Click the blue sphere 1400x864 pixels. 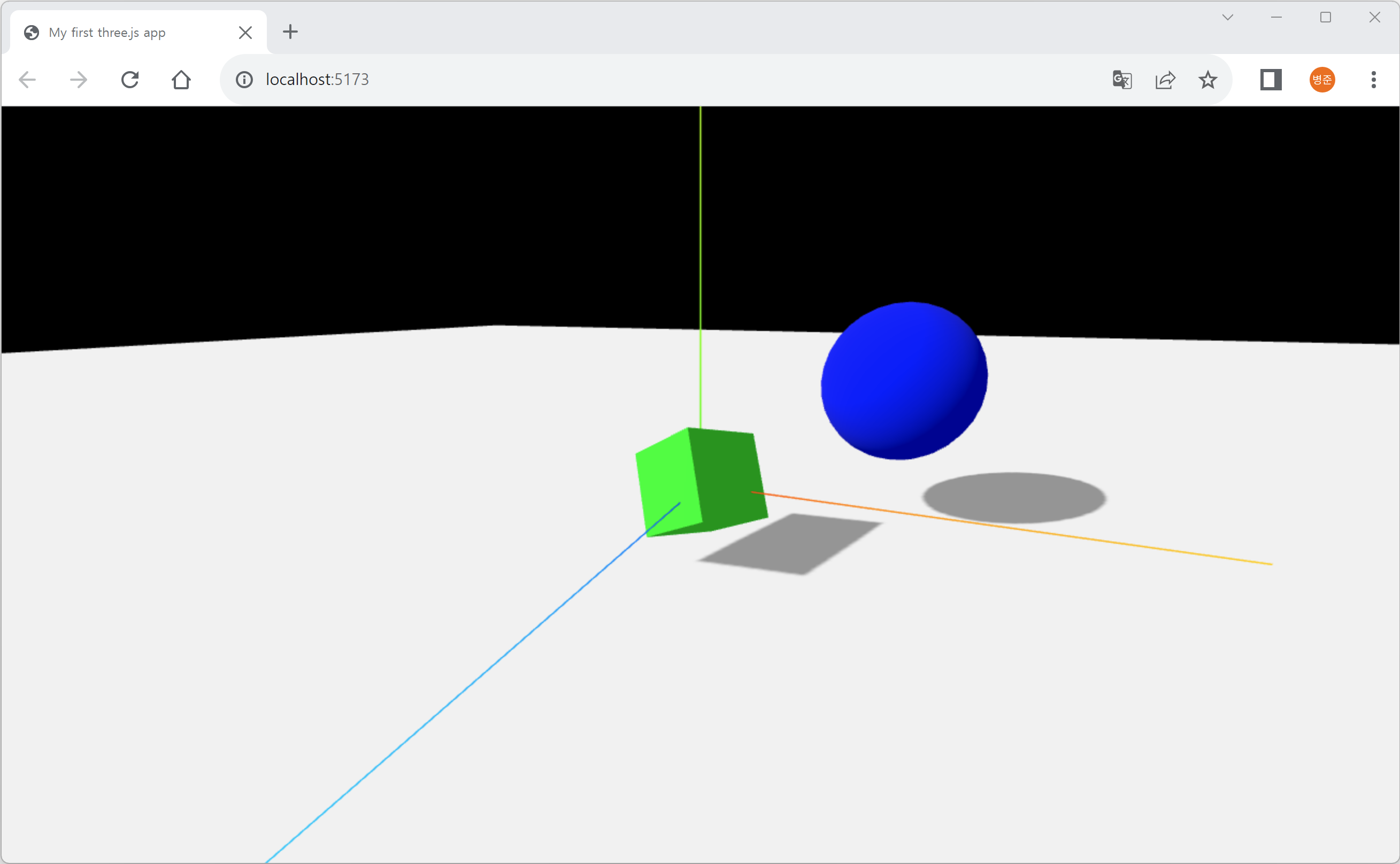point(904,381)
